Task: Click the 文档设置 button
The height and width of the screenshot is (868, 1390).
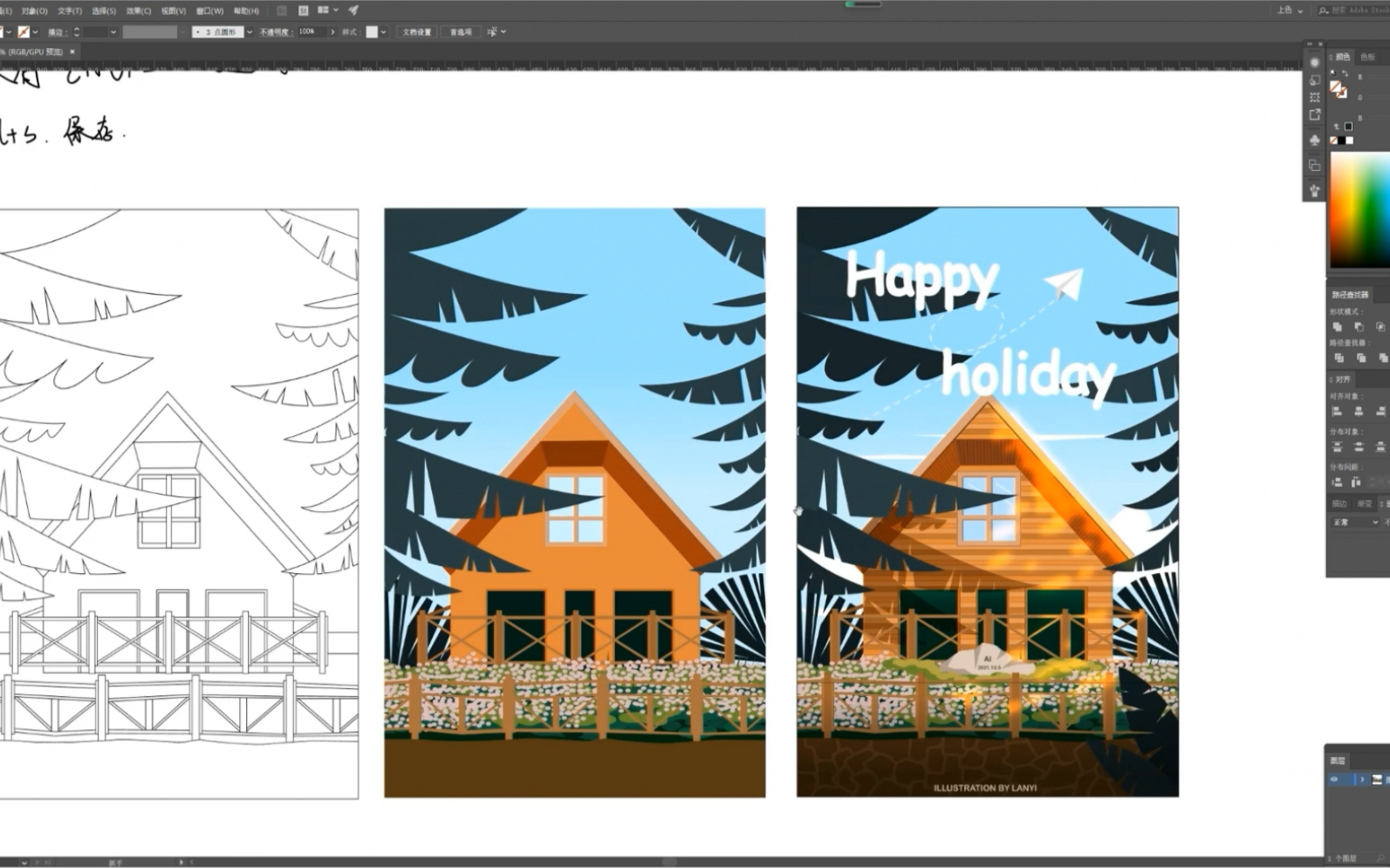Action: (417, 32)
